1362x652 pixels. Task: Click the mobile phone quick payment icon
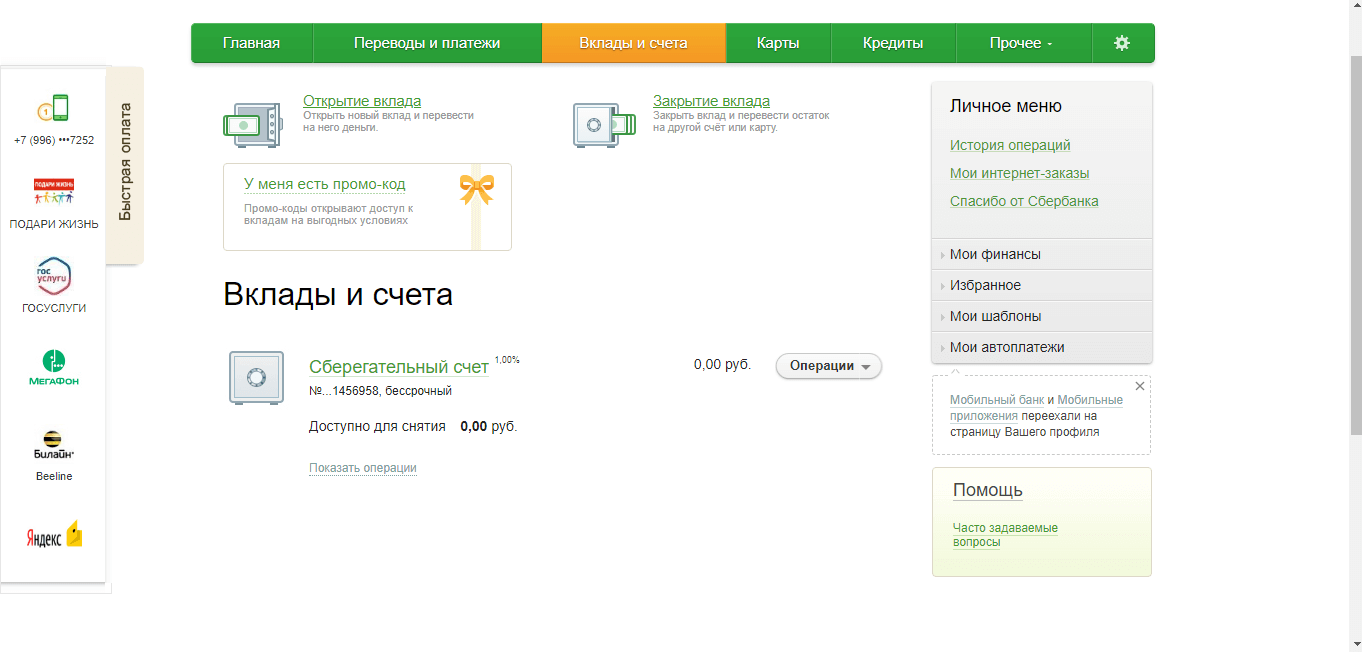pos(54,108)
